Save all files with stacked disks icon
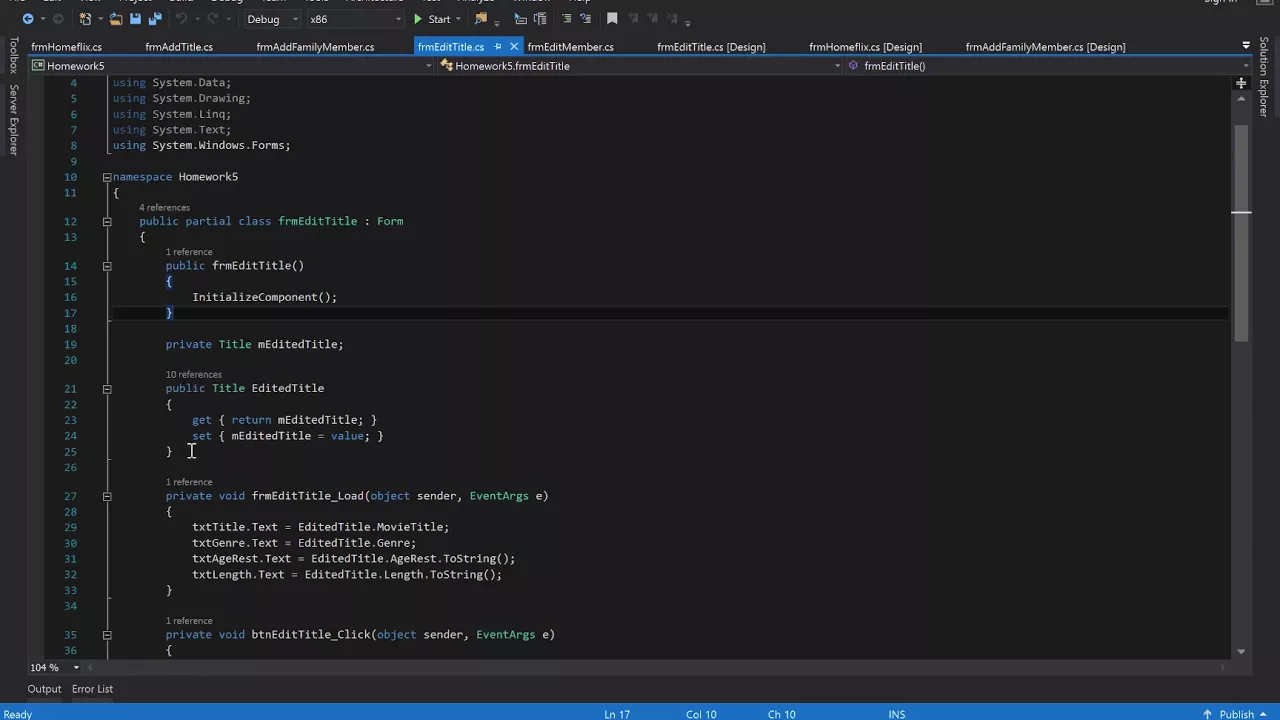This screenshot has height=720, width=1280. point(154,19)
